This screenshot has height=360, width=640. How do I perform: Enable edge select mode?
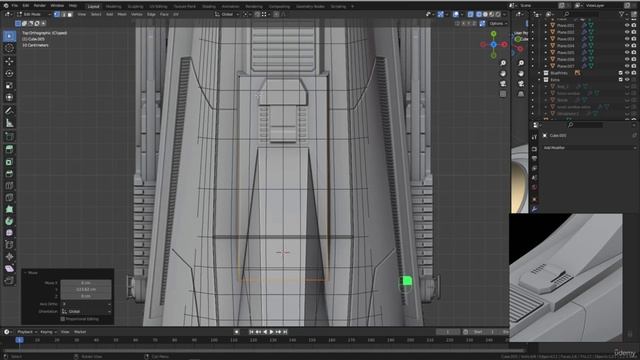(63, 14)
